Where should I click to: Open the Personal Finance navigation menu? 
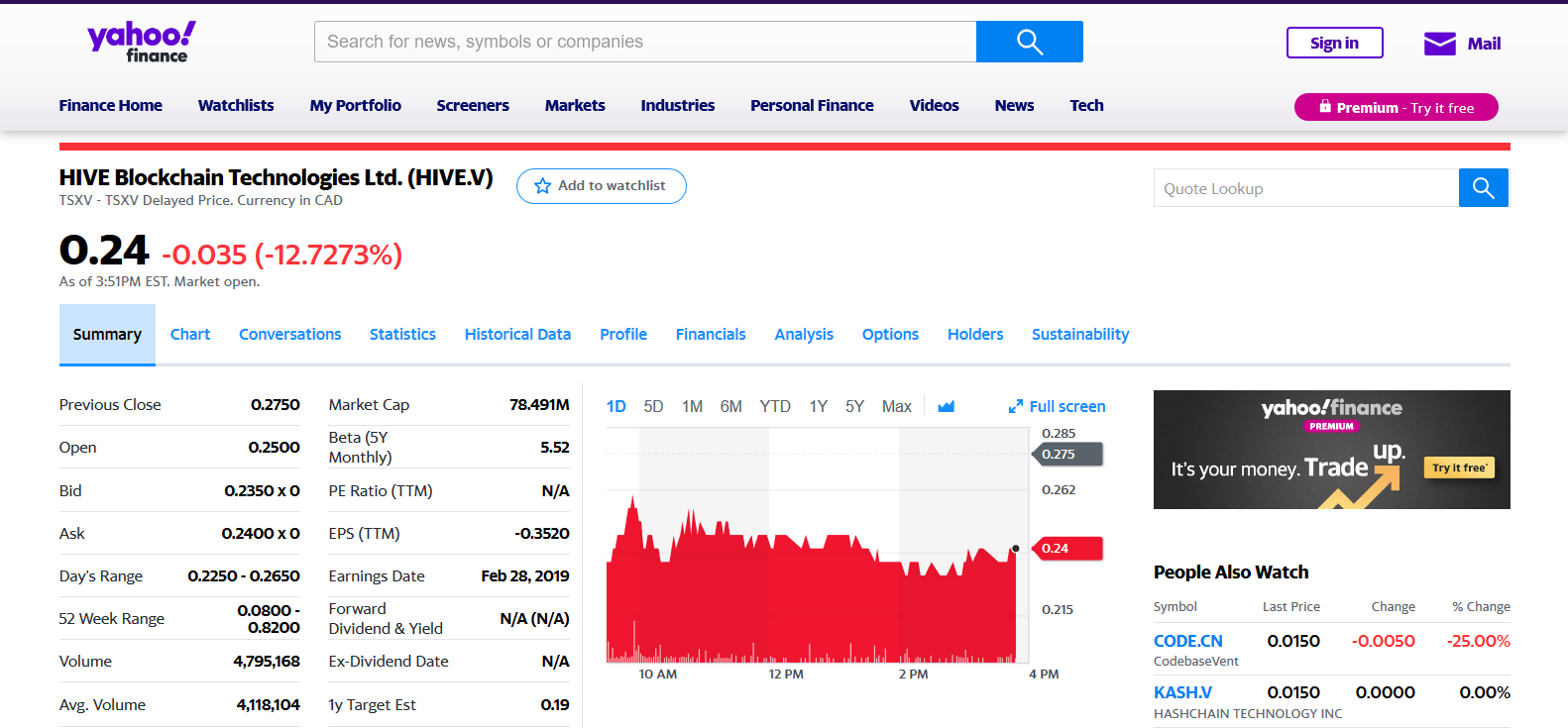pyautogui.click(x=812, y=105)
